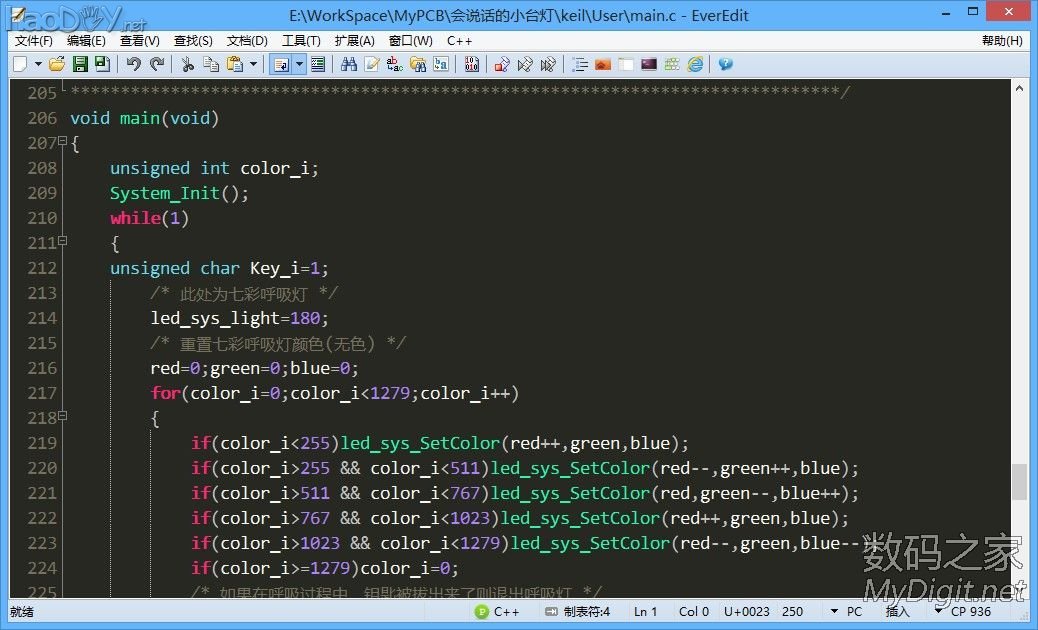Open the paste button dropdown arrow
The height and width of the screenshot is (630, 1038).
click(253, 64)
